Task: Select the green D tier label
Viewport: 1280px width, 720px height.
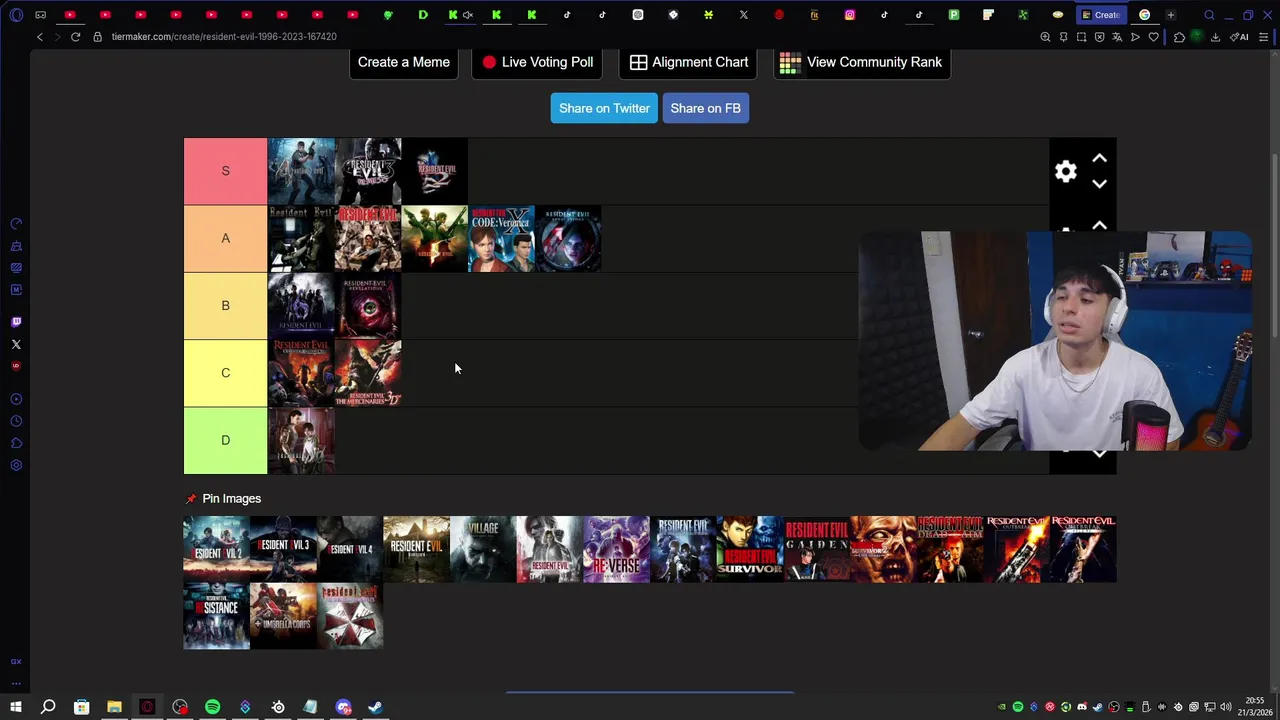Action: [225, 440]
